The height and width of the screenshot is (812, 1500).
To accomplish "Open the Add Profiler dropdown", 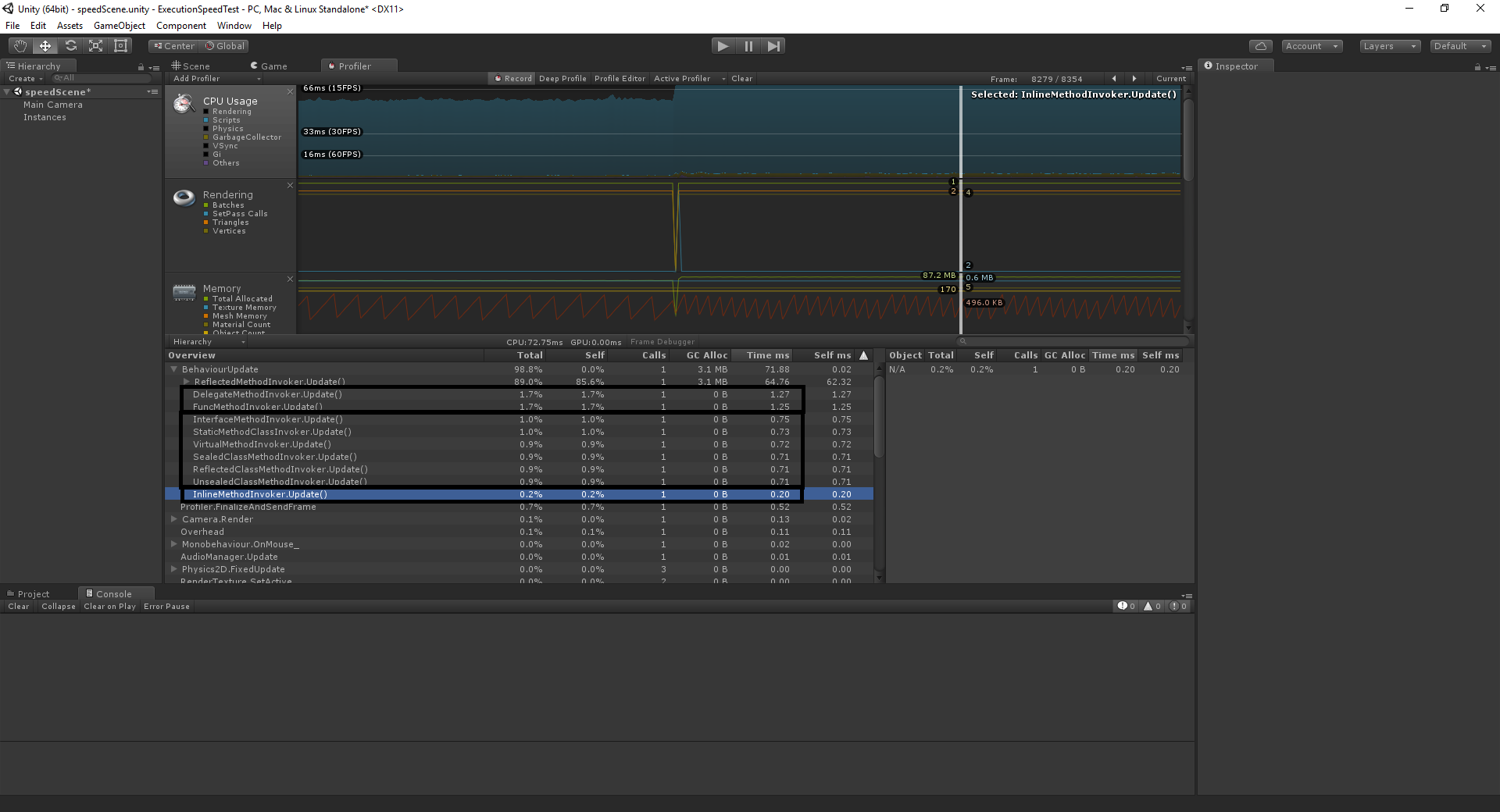I will [x=216, y=79].
